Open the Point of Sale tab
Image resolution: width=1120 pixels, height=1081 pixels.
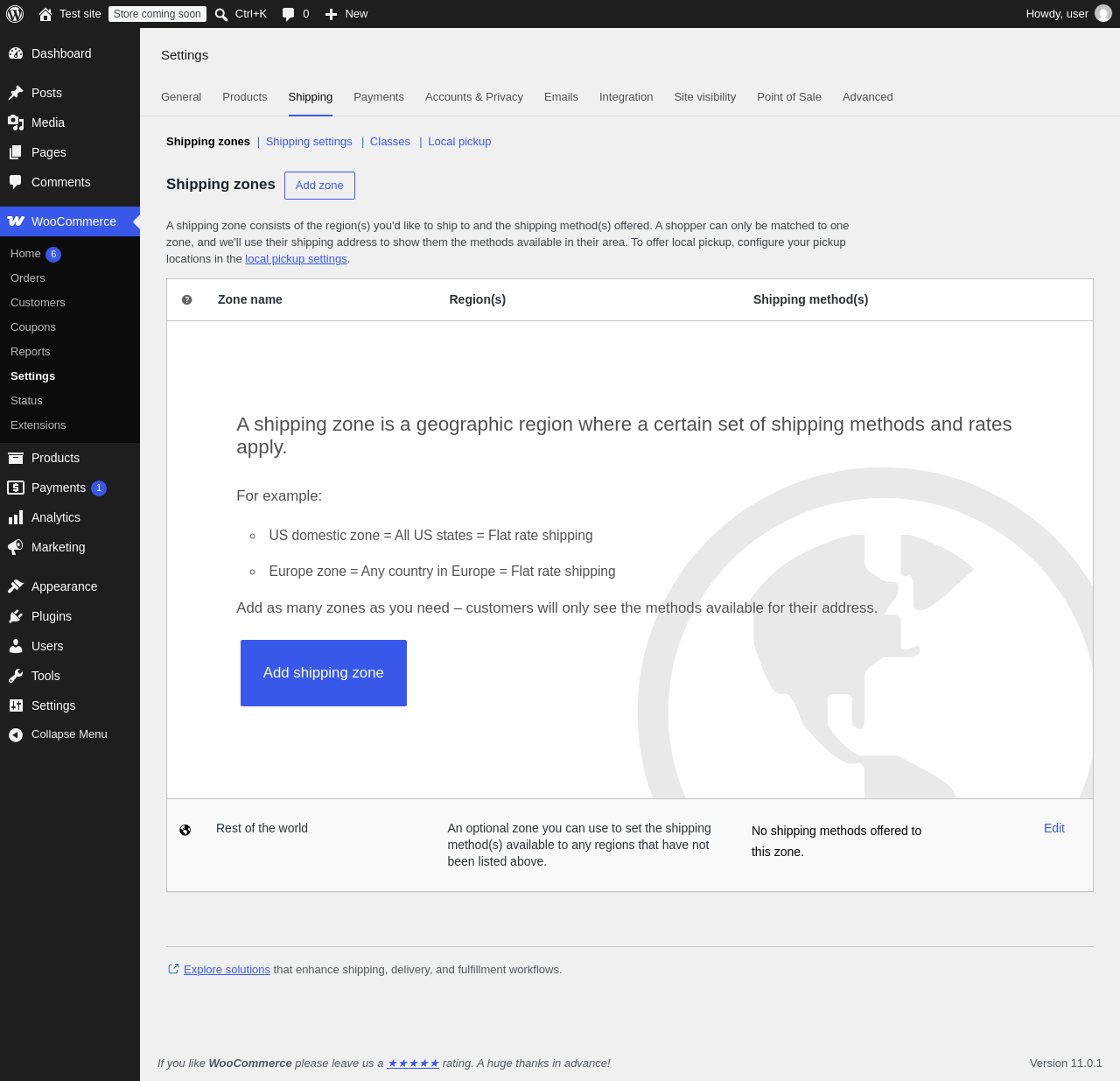tap(789, 97)
